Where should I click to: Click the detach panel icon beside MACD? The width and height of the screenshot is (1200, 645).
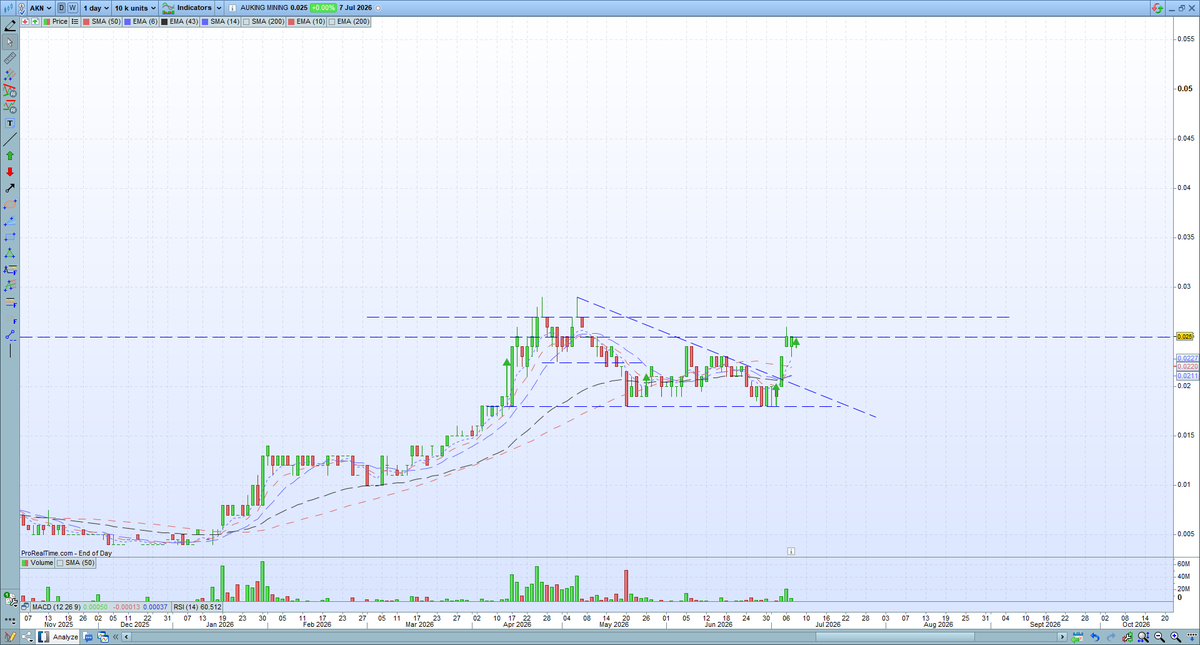pos(25,607)
